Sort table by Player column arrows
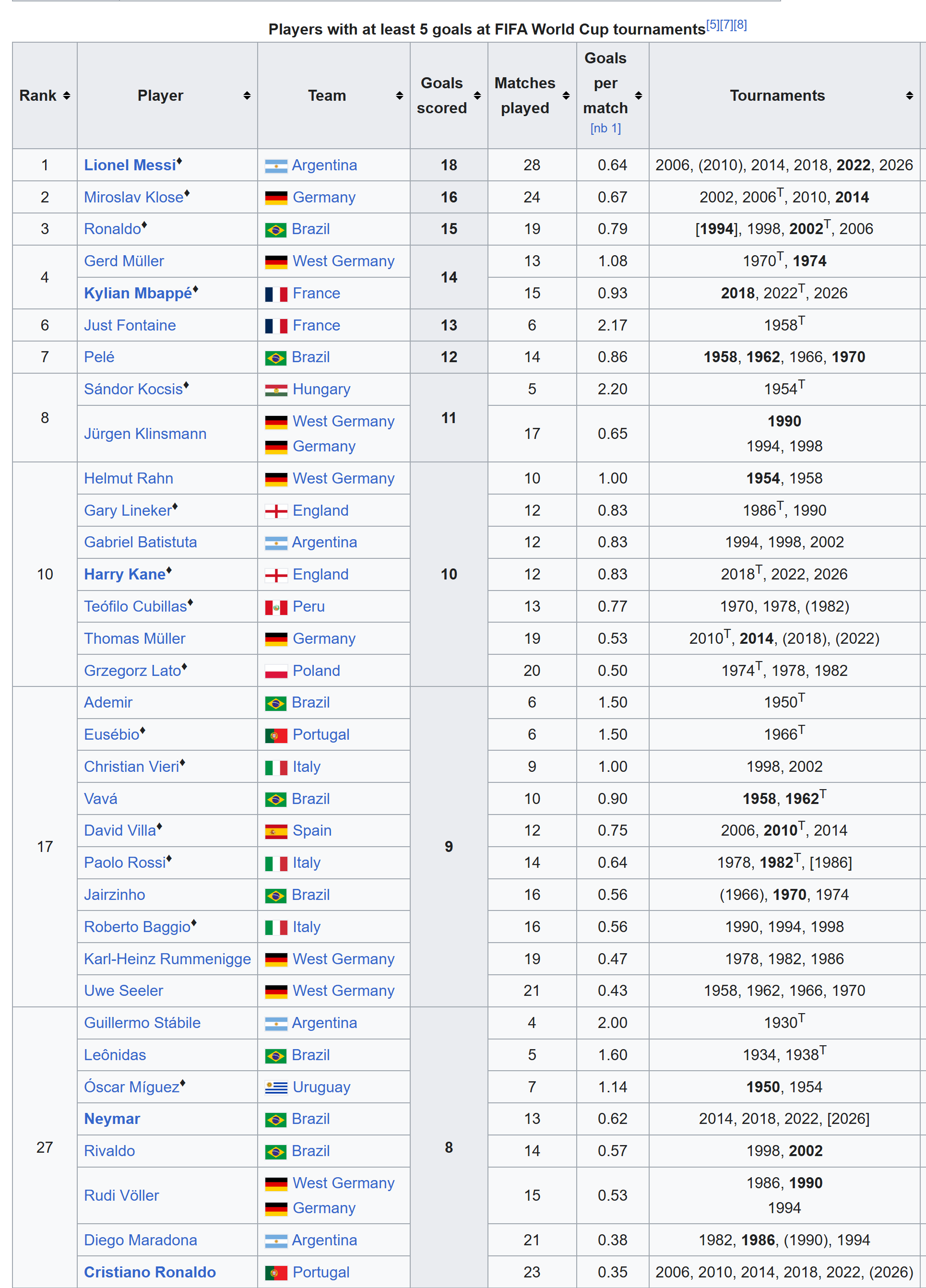 pos(247,96)
